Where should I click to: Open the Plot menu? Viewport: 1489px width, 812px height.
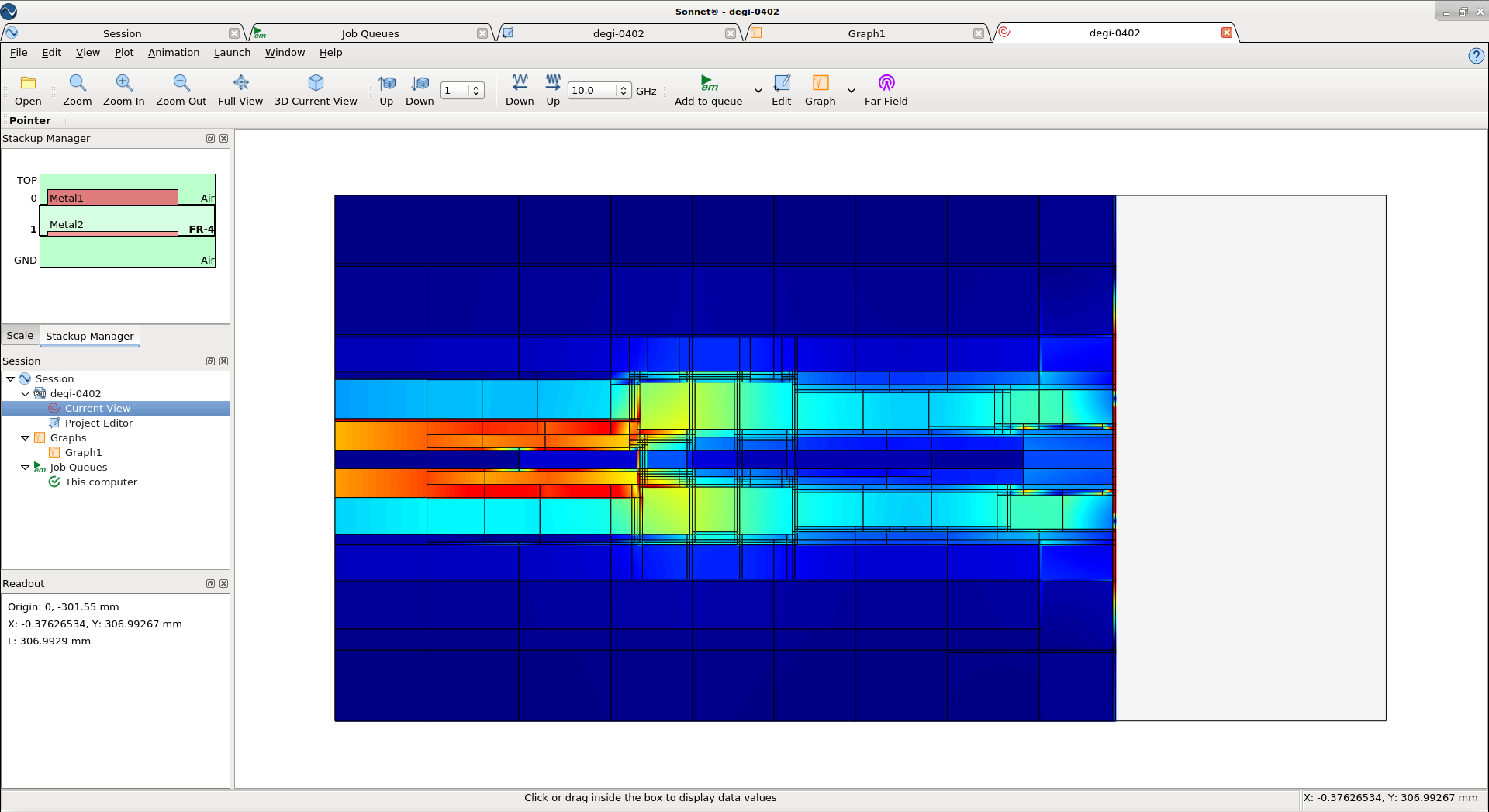tap(124, 52)
